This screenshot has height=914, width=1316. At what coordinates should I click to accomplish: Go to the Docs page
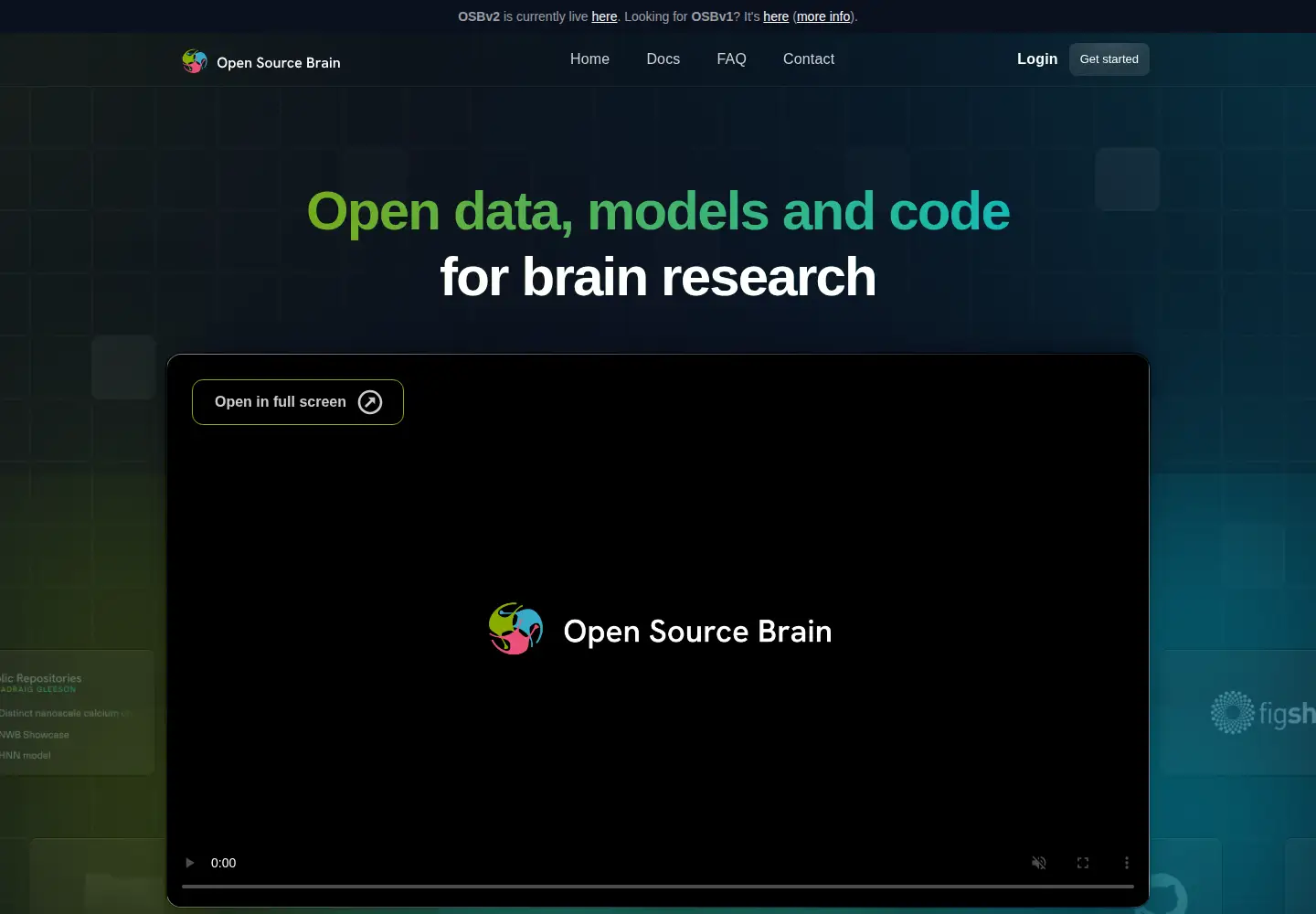[663, 59]
